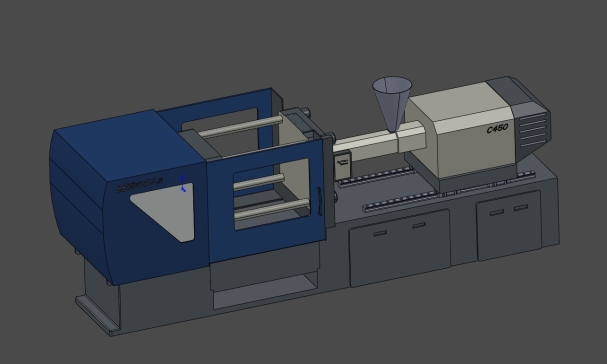Image resolution: width=607 pixels, height=364 pixels.
Task: Click the upper tie bar in clamping unit
Action: coord(240,127)
